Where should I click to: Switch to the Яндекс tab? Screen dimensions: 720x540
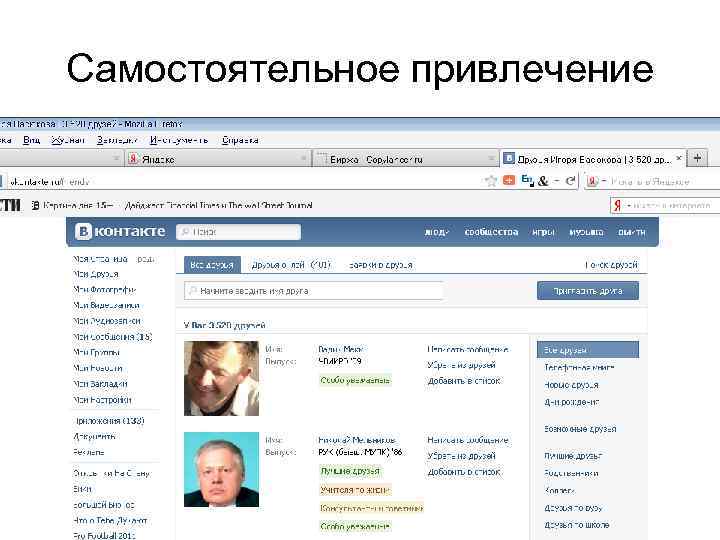218,159
